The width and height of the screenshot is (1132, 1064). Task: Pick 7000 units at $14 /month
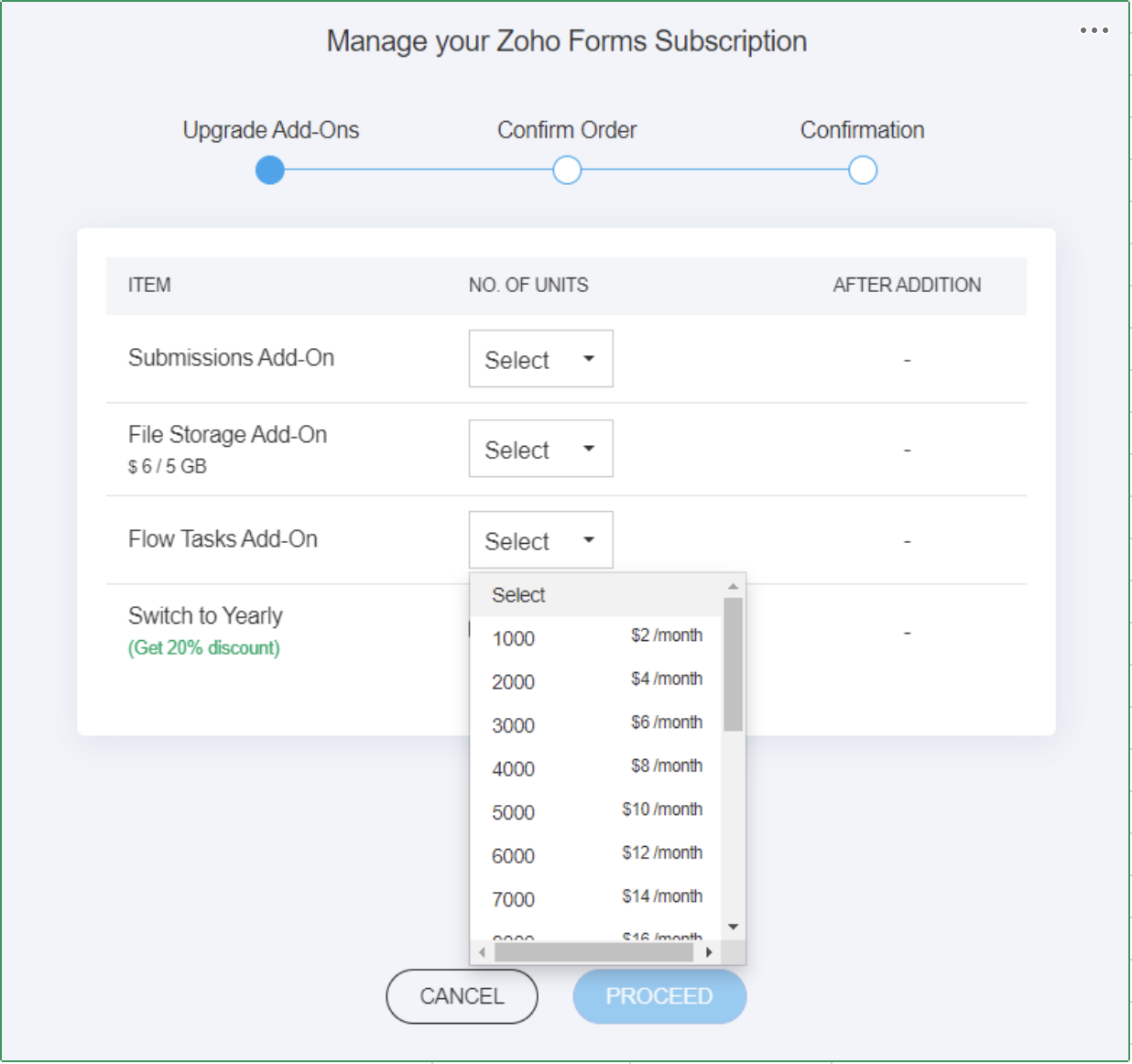click(595, 899)
